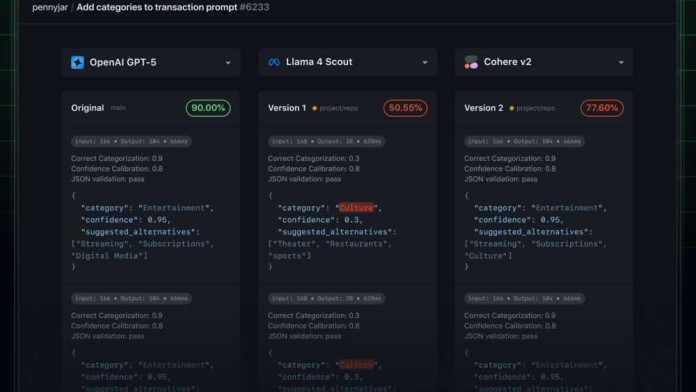
Task: Click the highlighted Culture value in Version 1's second result
Action: click(356, 365)
